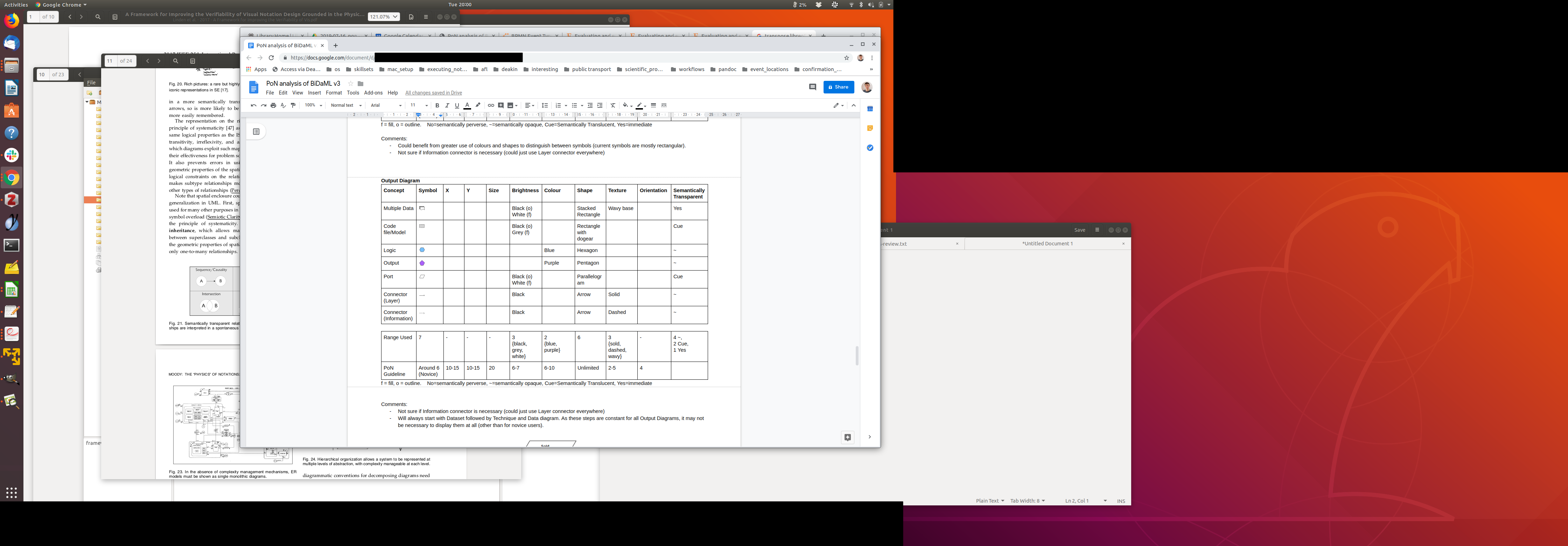Screen dimensions: 1568x546
Task: Show the document outline panel icon
Action: click(256, 132)
